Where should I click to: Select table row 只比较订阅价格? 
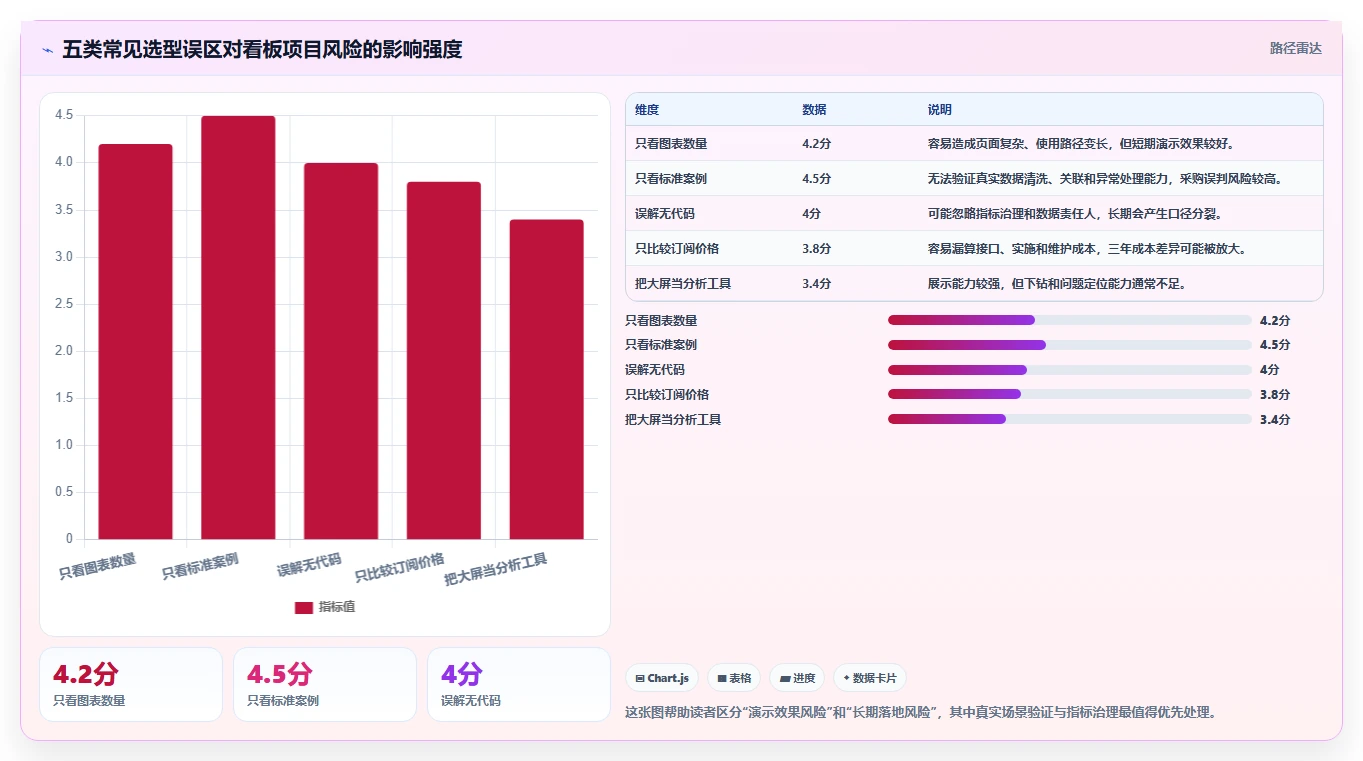[x=974, y=248]
